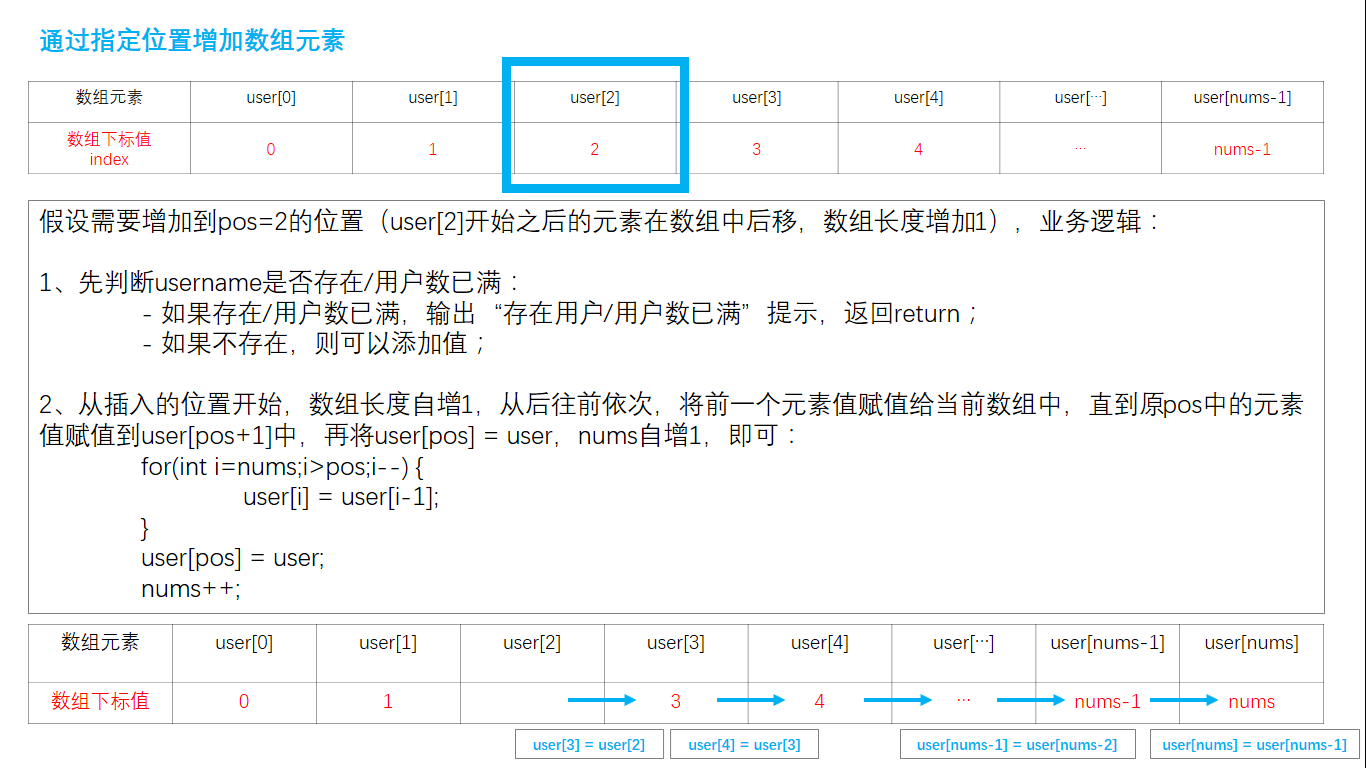Select user[2] in the lower table
The image size is (1366, 768).
[532, 643]
